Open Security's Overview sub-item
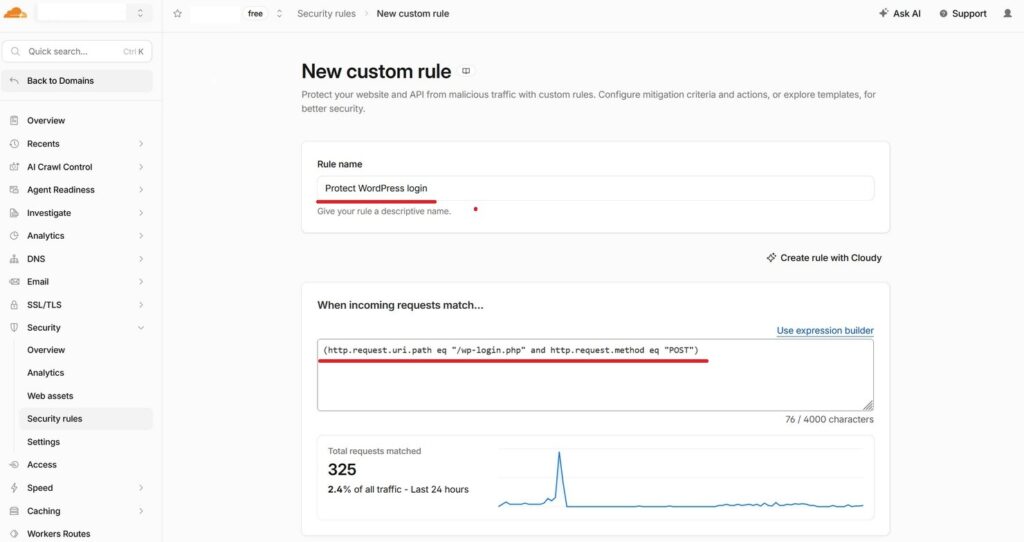Screen dimensions: 1024x542 (x=46, y=350)
